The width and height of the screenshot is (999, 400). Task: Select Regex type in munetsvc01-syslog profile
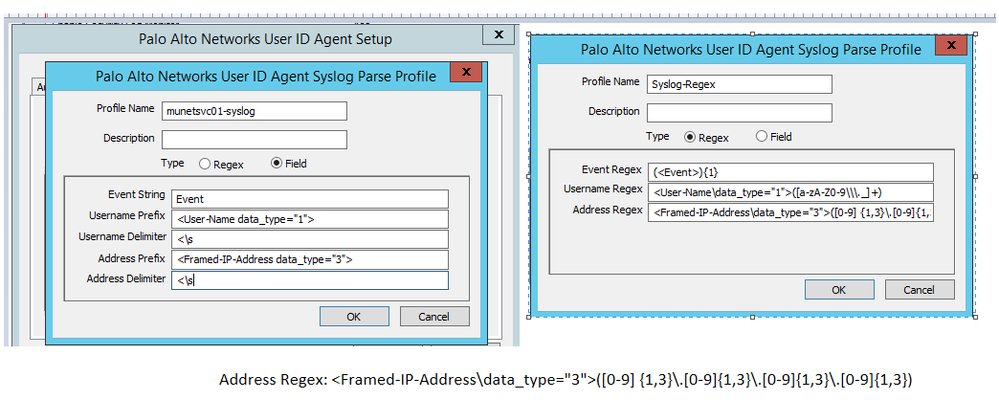205,164
